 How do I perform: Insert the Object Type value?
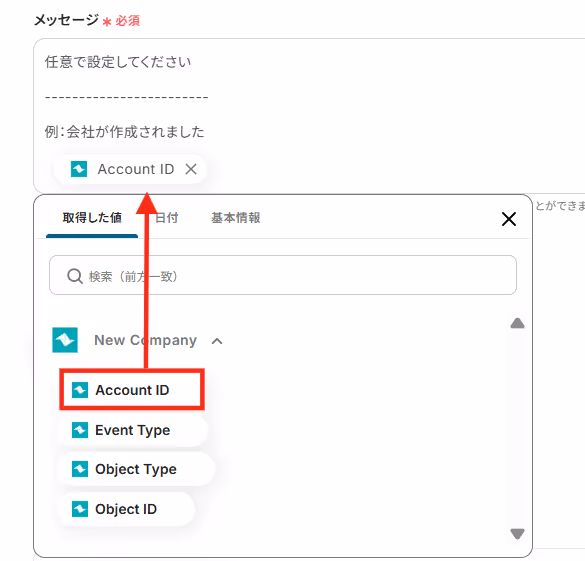click(x=136, y=469)
